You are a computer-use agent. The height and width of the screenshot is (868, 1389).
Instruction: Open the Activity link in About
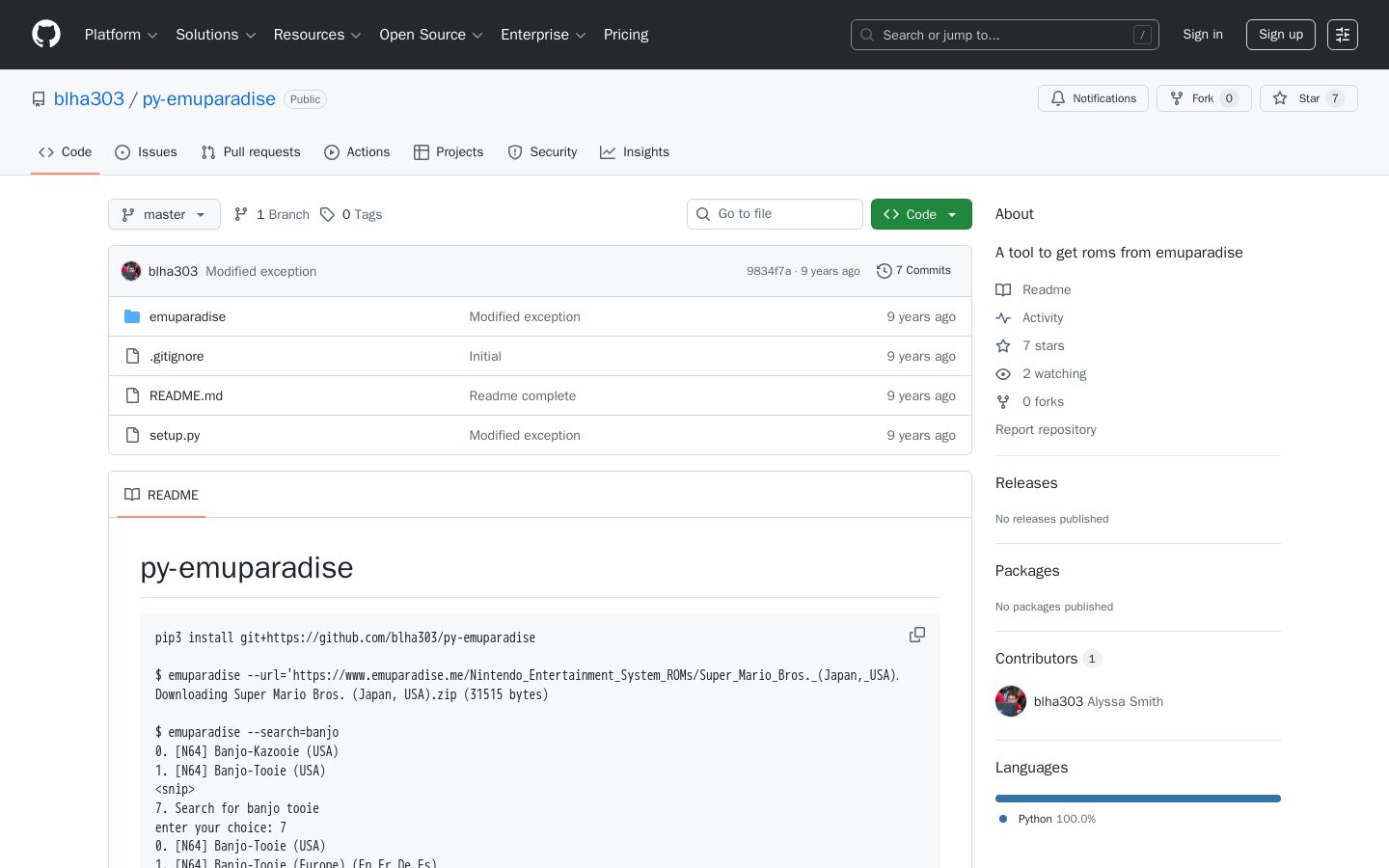(1029, 317)
